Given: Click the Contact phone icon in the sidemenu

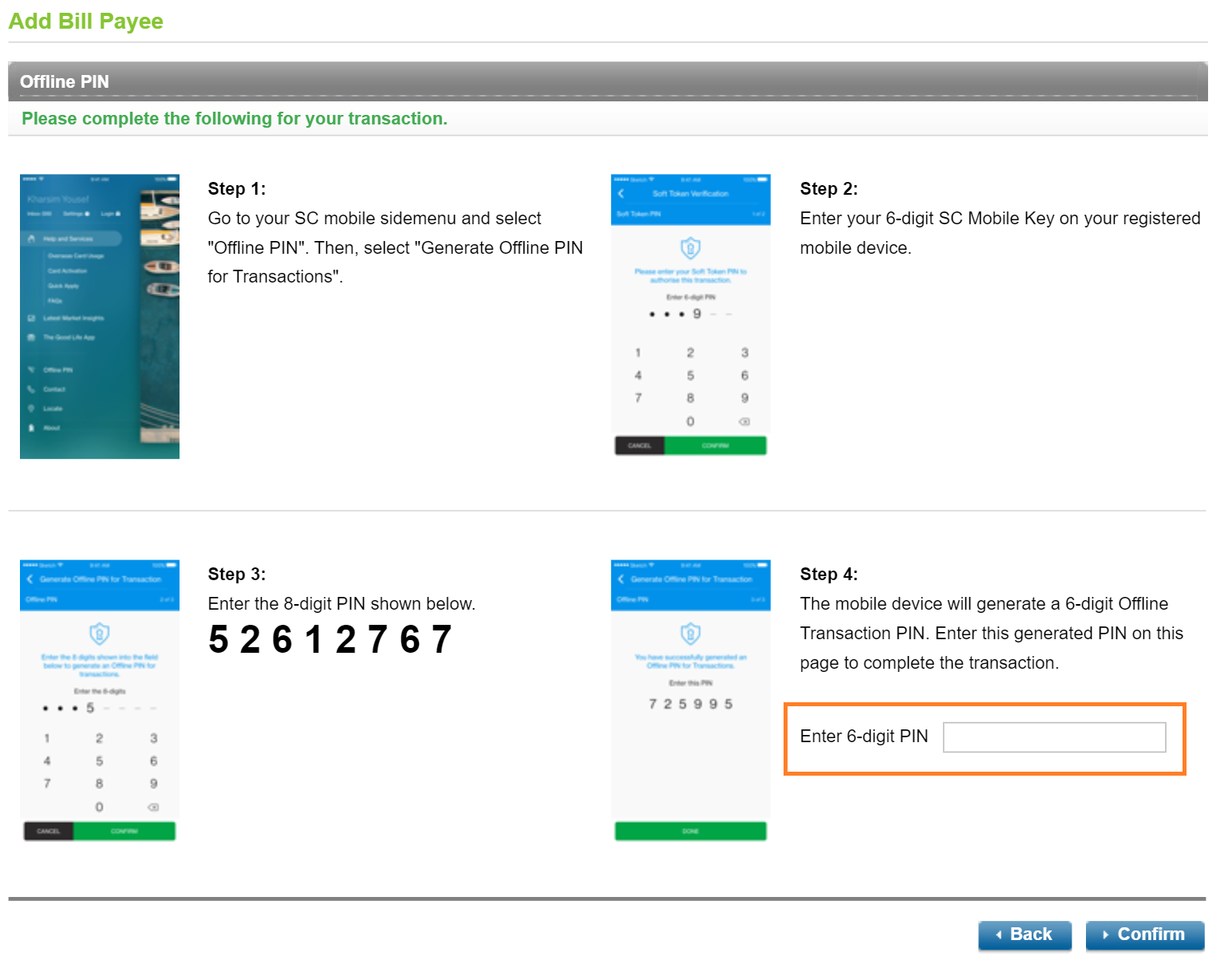Looking at the screenshot, I should coord(30,389).
